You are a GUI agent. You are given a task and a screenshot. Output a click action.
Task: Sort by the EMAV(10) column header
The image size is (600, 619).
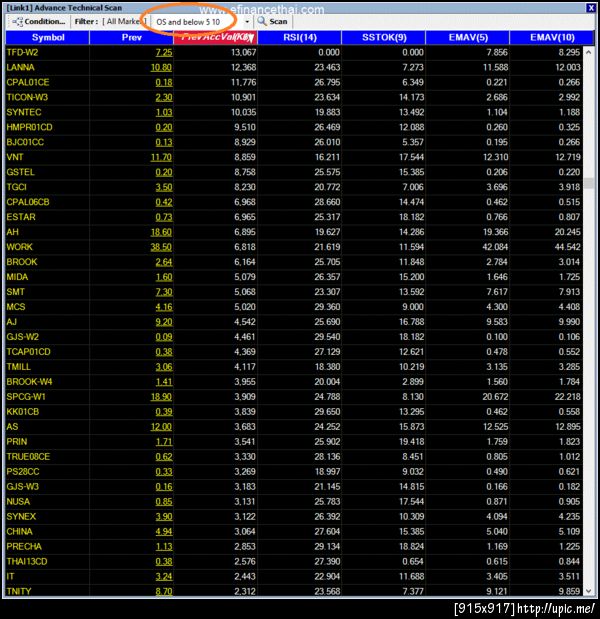coord(552,38)
